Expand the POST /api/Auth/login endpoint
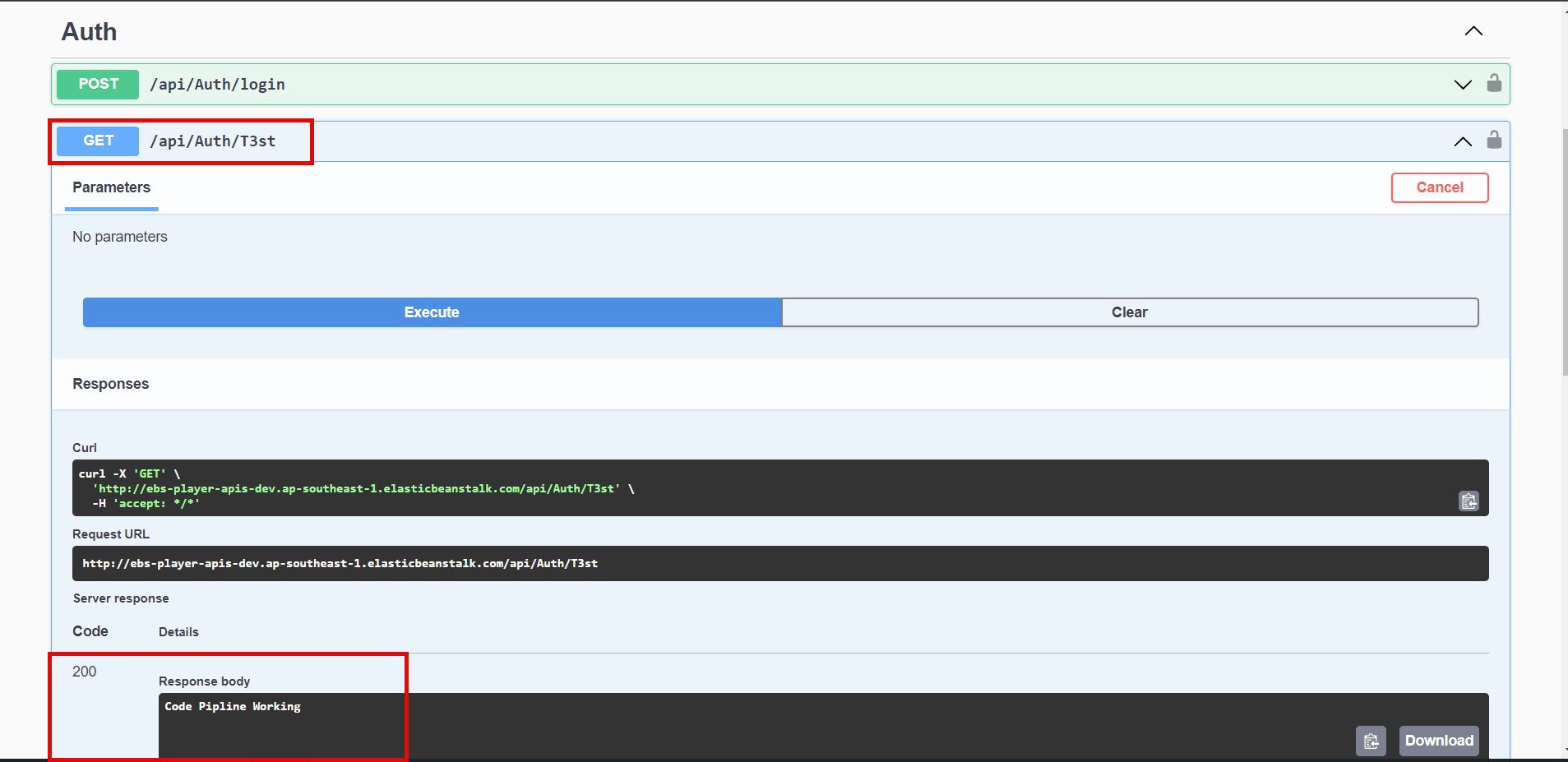 1463,84
